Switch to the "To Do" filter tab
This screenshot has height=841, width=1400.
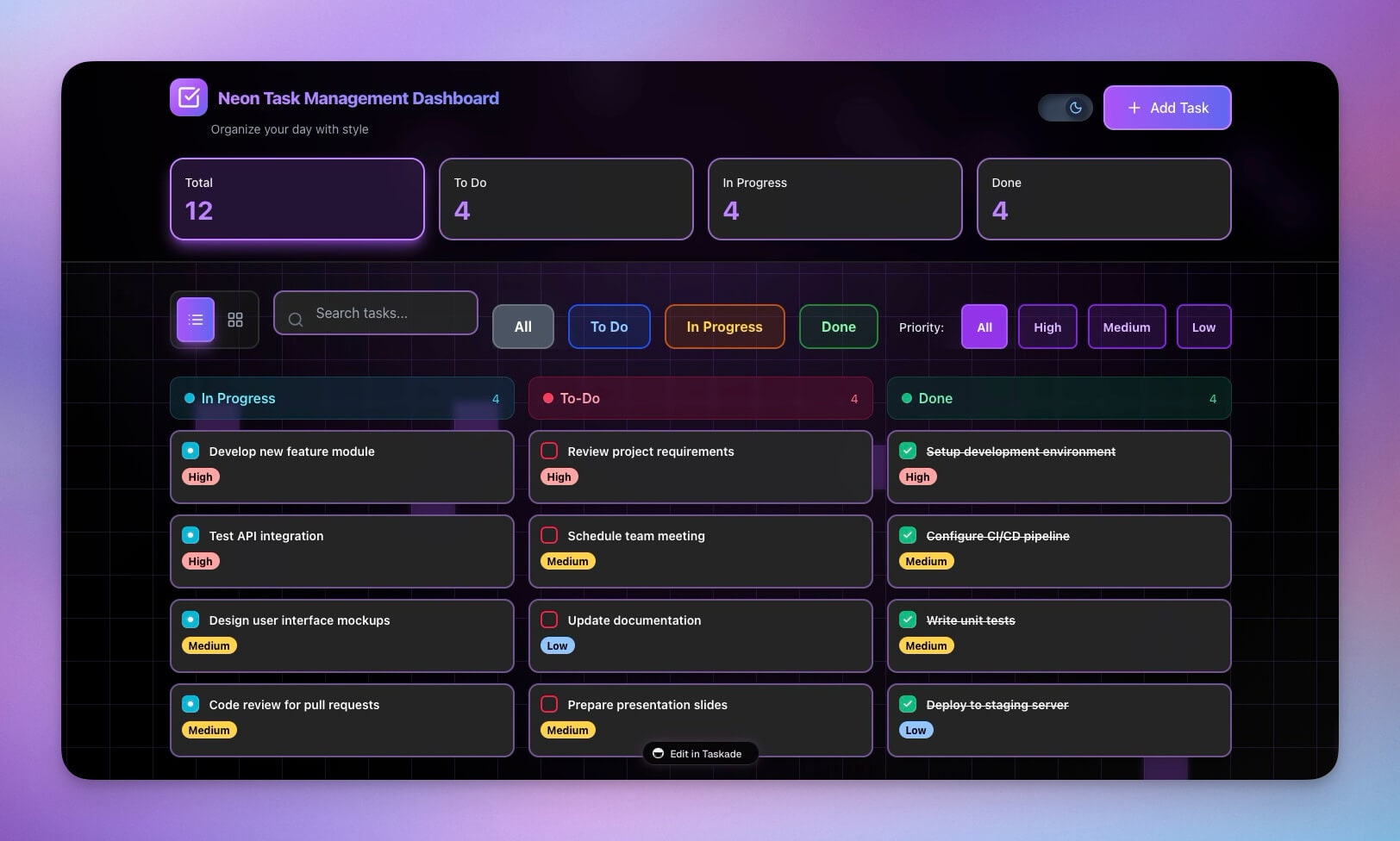(x=609, y=327)
